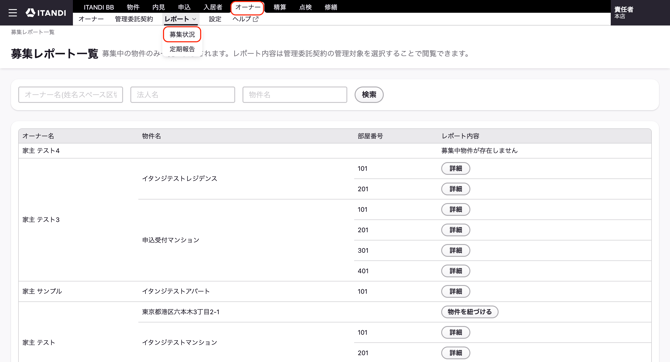The height and width of the screenshot is (362, 670).
Task: Open the hamburger menu icon
Action: point(13,13)
